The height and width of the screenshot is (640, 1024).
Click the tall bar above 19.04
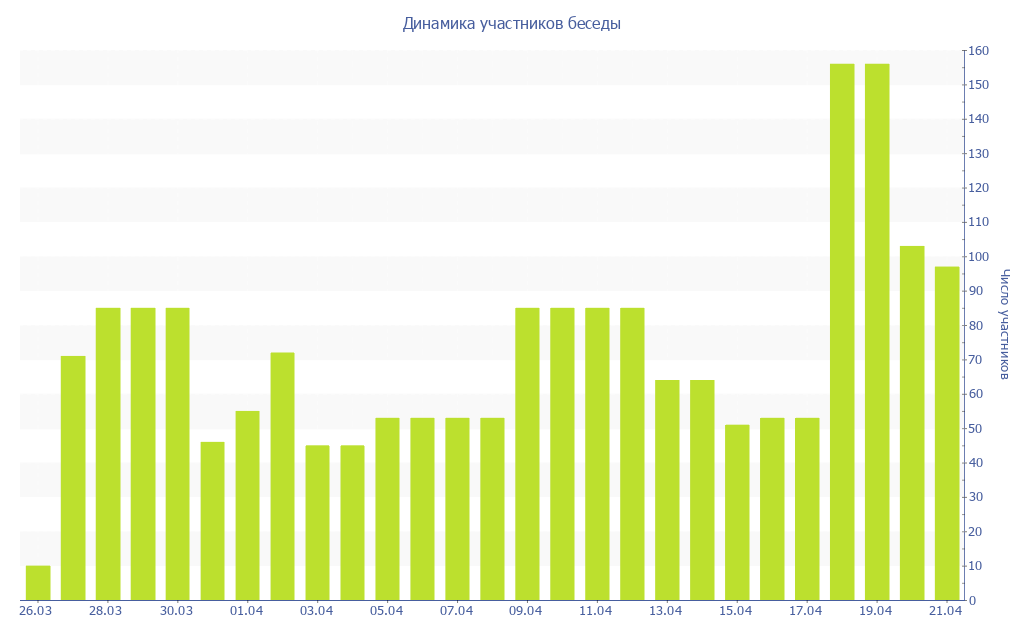point(877,330)
